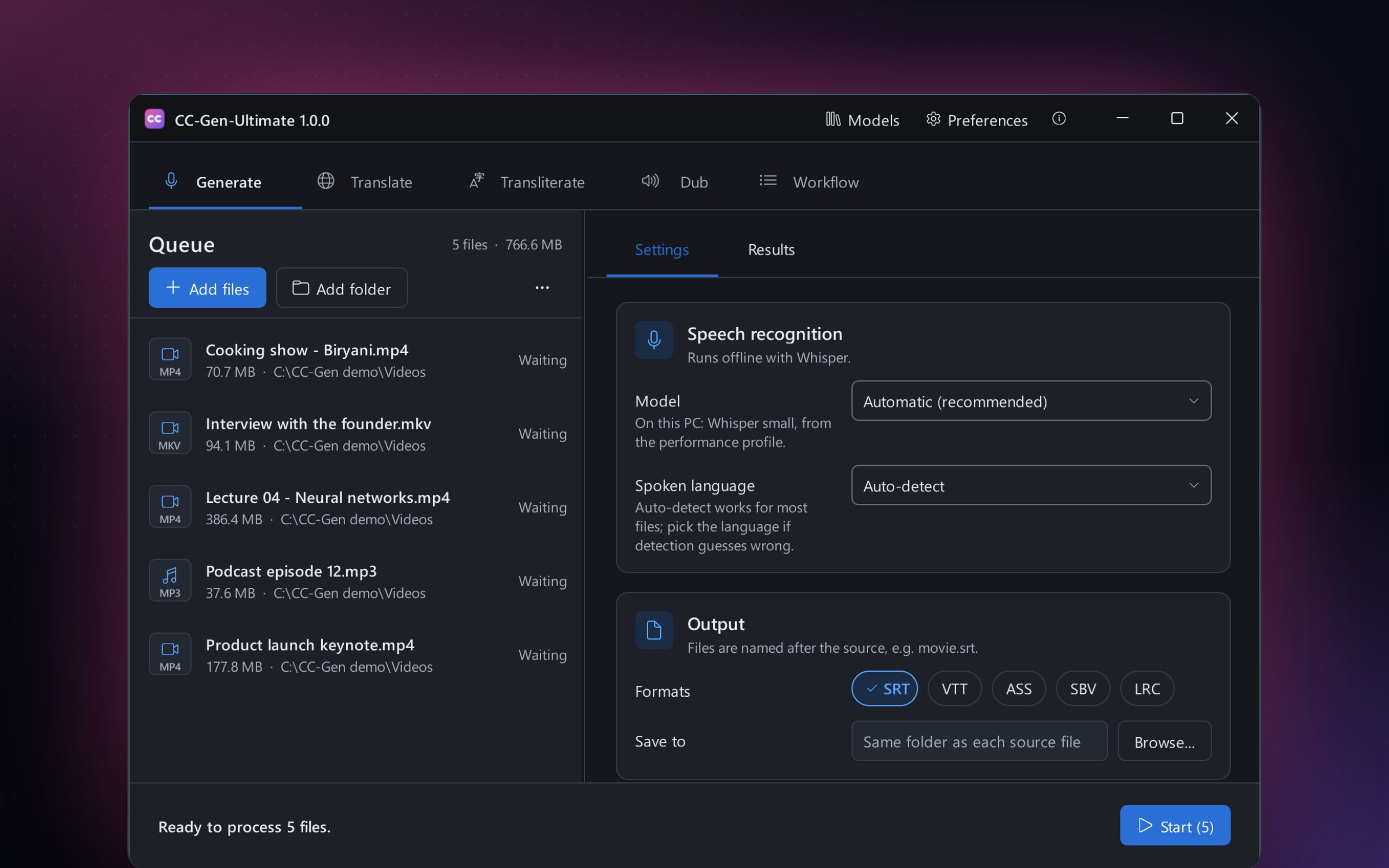
Task: Click the Speech recognition microphone icon
Action: click(654, 340)
